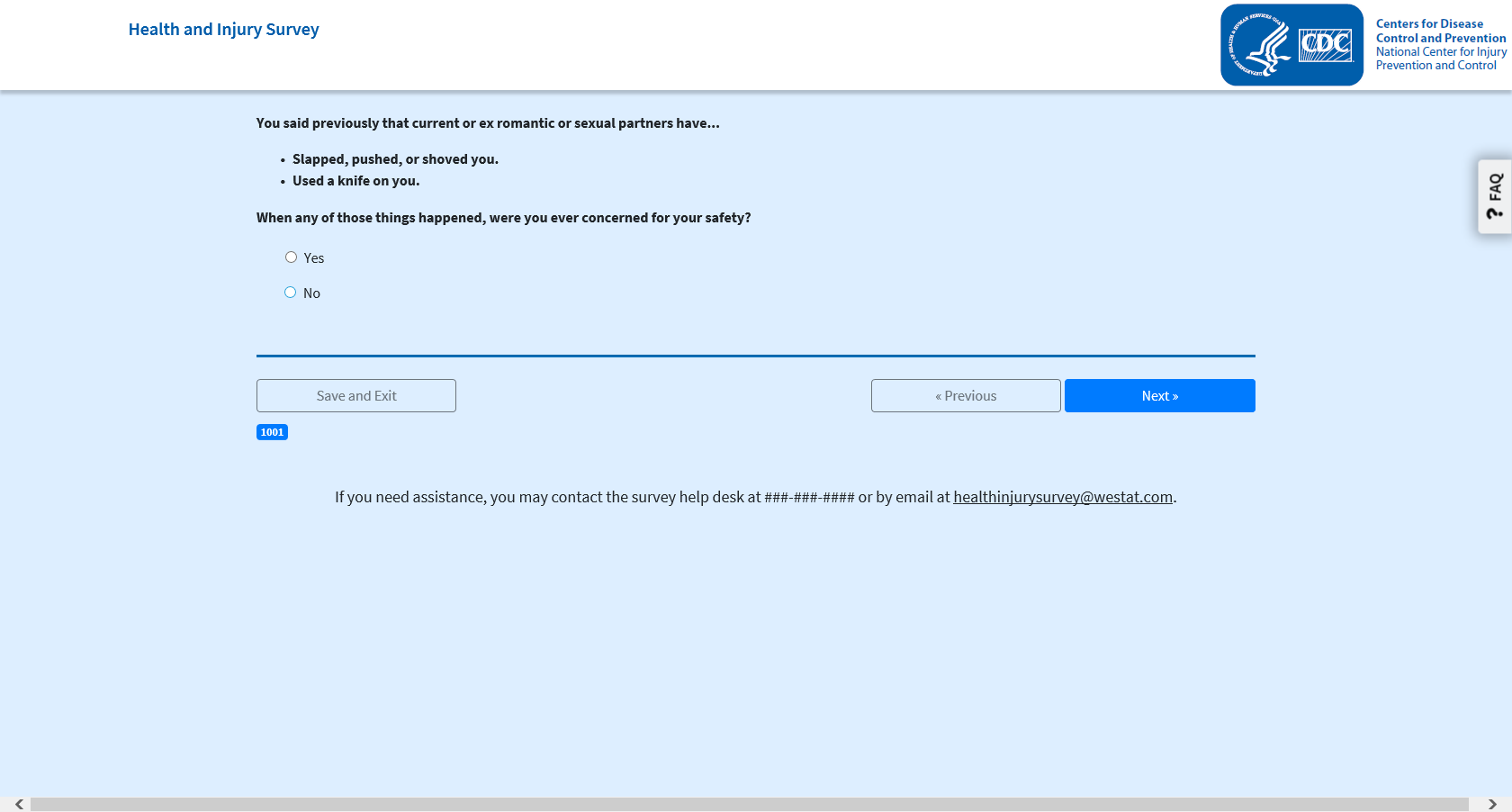1512x812 pixels.
Task: Click the question mark icon on FAQ tab
Action: (1495, 213)
